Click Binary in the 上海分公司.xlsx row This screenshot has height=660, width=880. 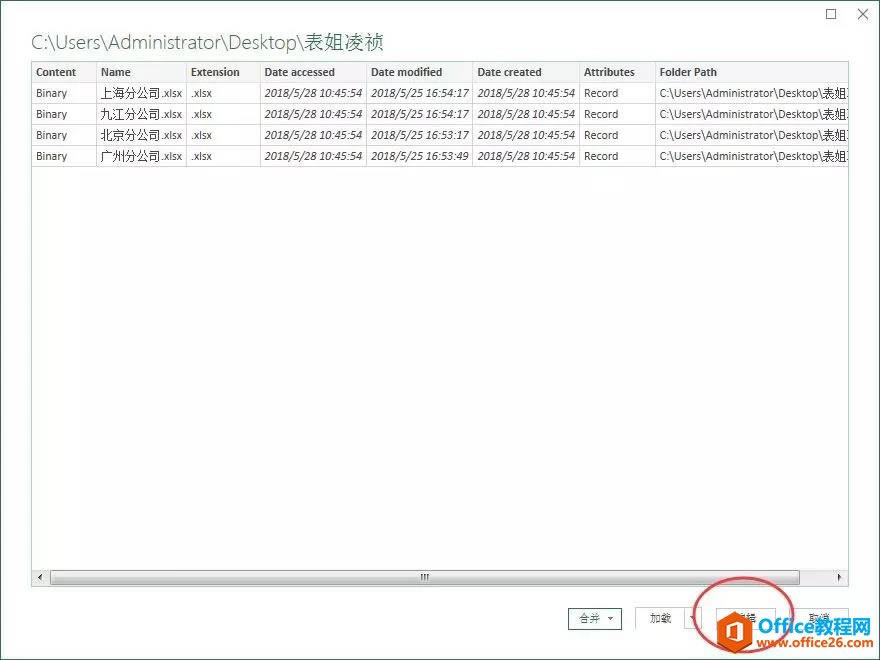(64, 93)
